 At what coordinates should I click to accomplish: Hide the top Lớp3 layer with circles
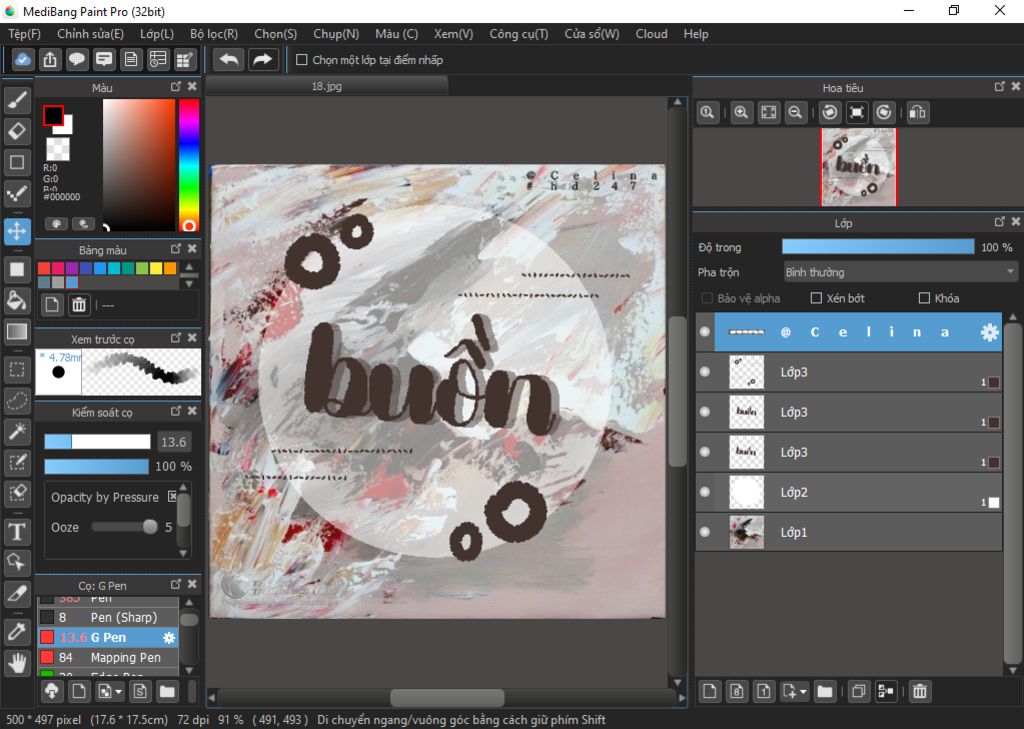pos(705,372)
